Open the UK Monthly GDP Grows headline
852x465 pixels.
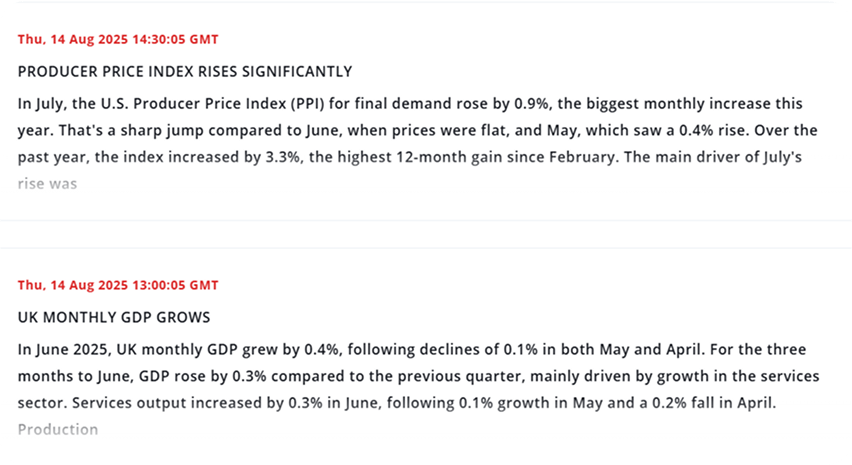click(x=114, y=317)
